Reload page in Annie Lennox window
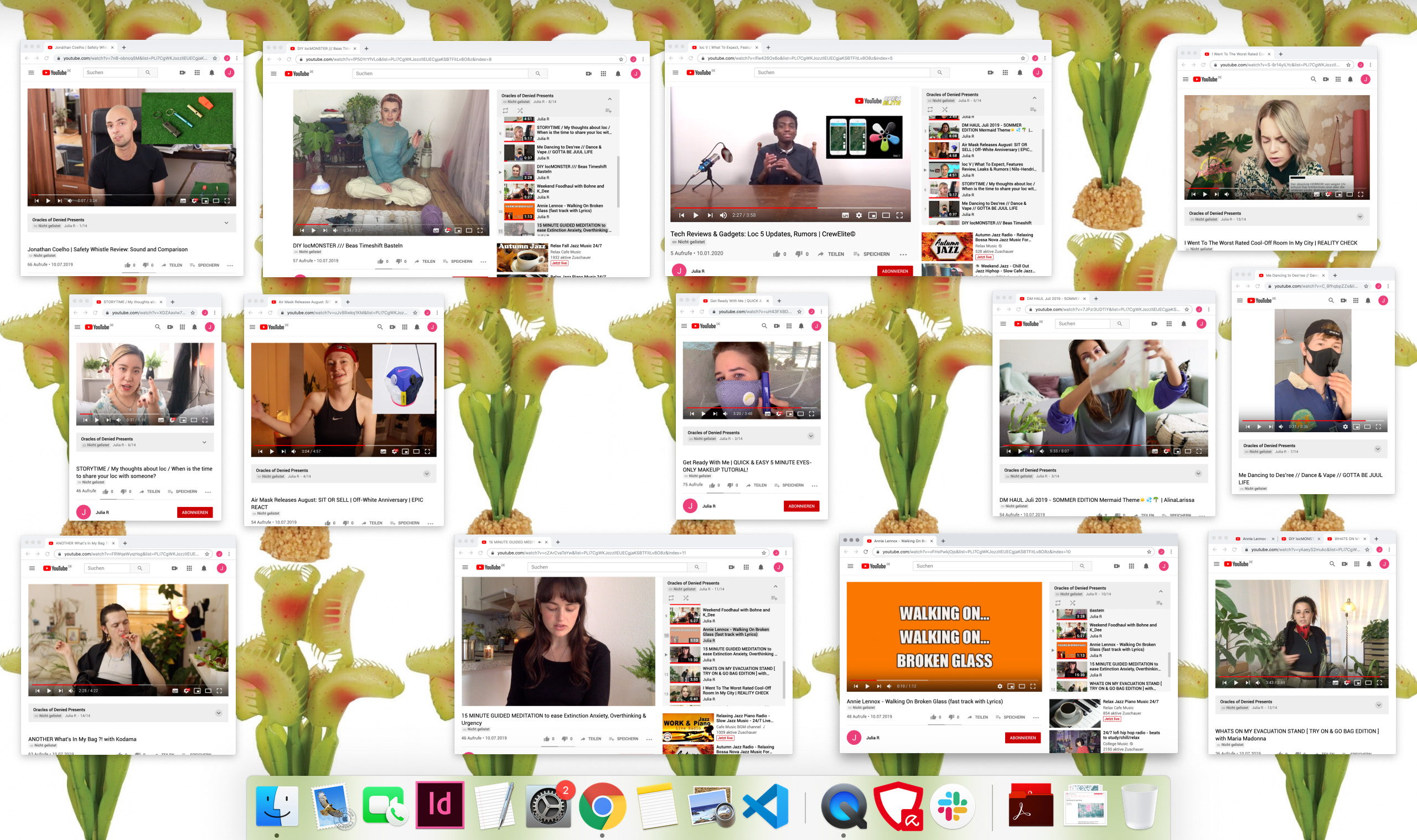1417x840 pixels. pyautogui.click(x=866, y=552)
